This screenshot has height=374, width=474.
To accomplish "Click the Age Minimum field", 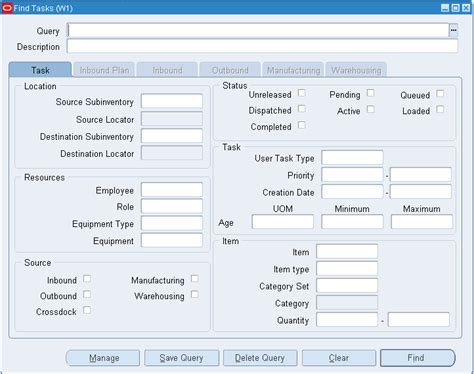I will coord(352,222).
